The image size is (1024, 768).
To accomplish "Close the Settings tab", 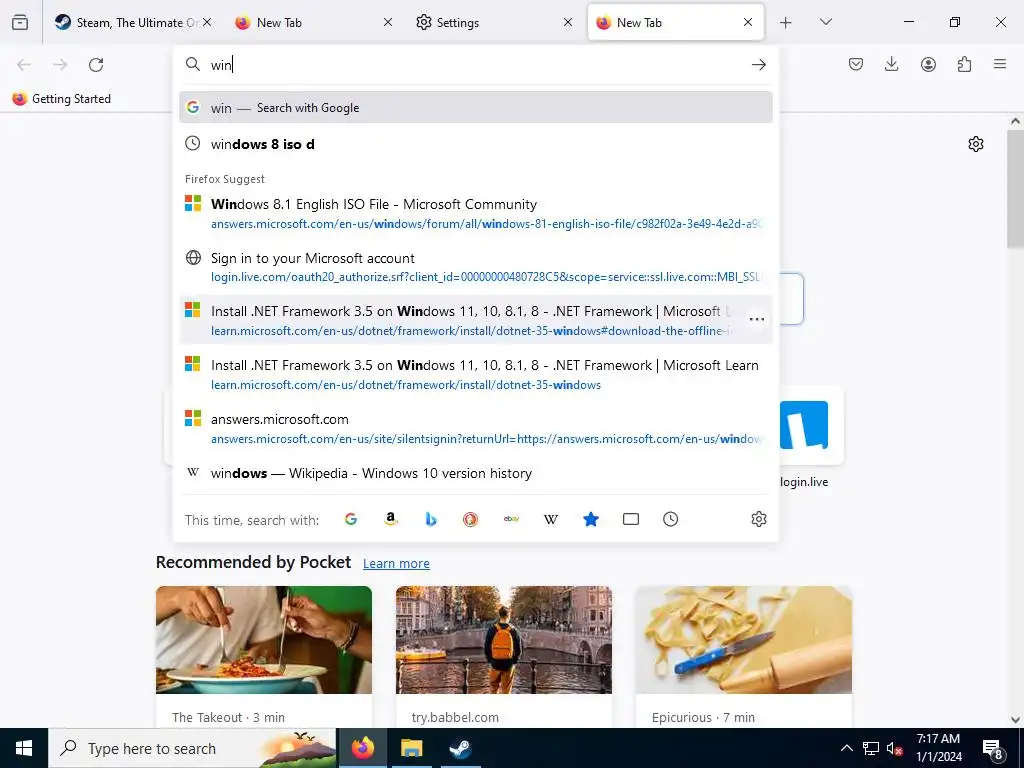I will coord(568,22).
